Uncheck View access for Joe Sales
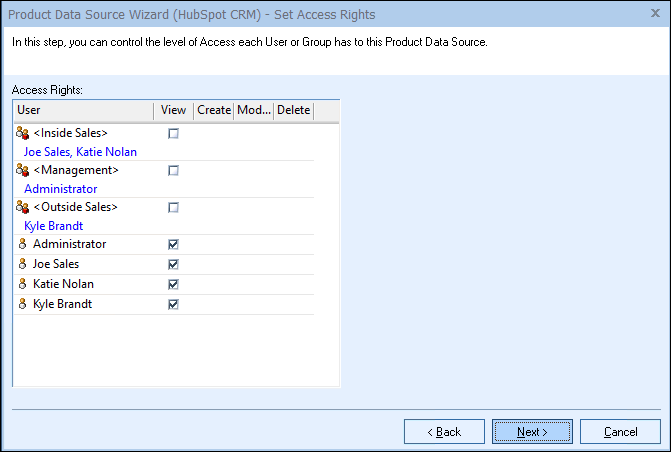The width and height of the screenshot is (671, 452). pyautogui.click(x=173, y=264)
